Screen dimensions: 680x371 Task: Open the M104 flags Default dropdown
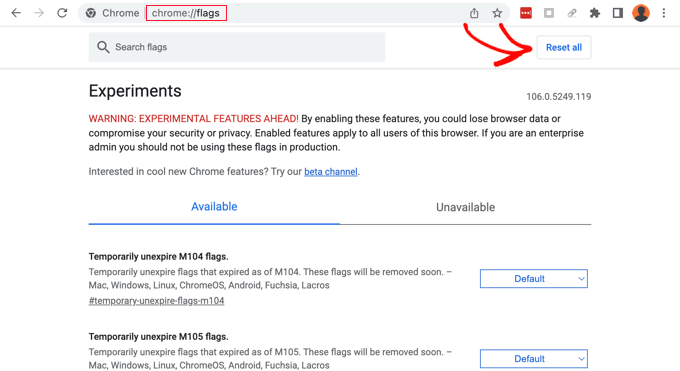tap(533, 279)
